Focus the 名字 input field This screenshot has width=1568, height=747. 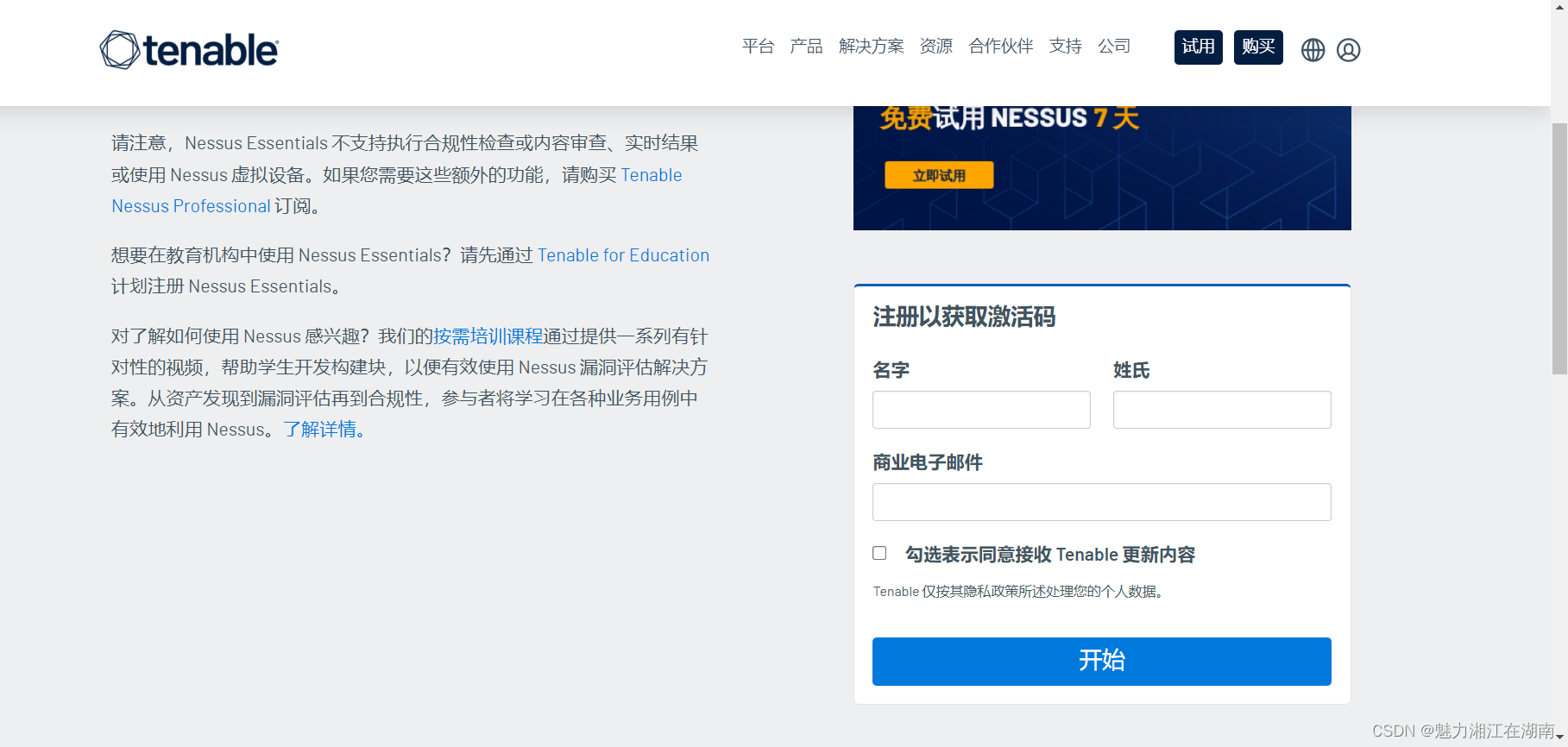(x=981, y=410)
